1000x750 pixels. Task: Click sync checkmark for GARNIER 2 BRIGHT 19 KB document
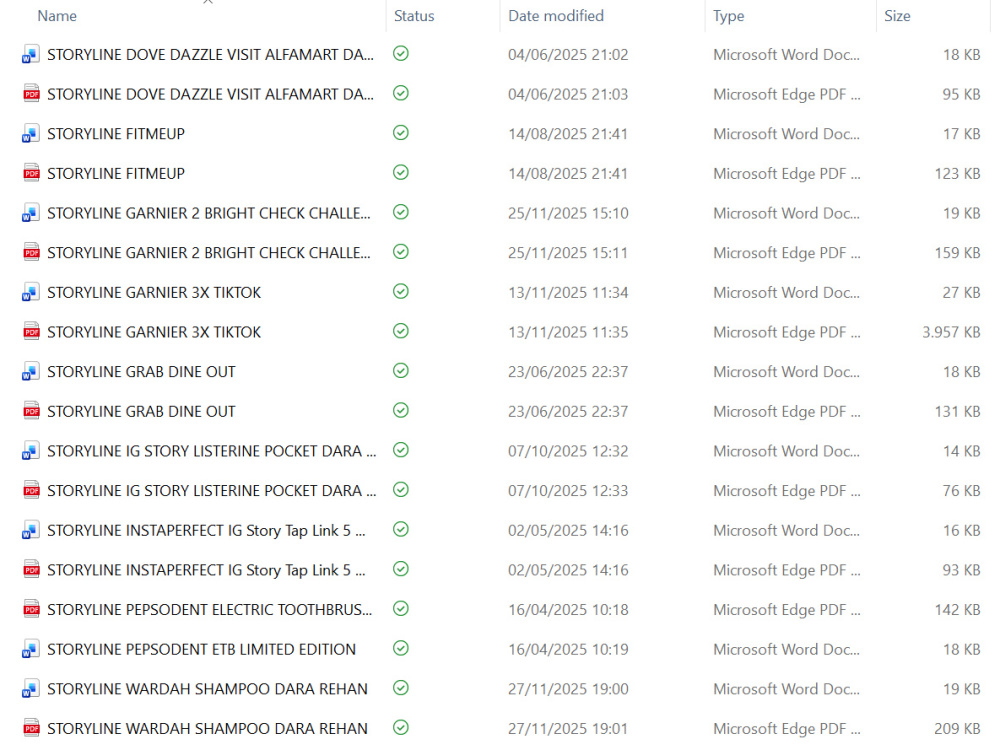tap(401, 212)
